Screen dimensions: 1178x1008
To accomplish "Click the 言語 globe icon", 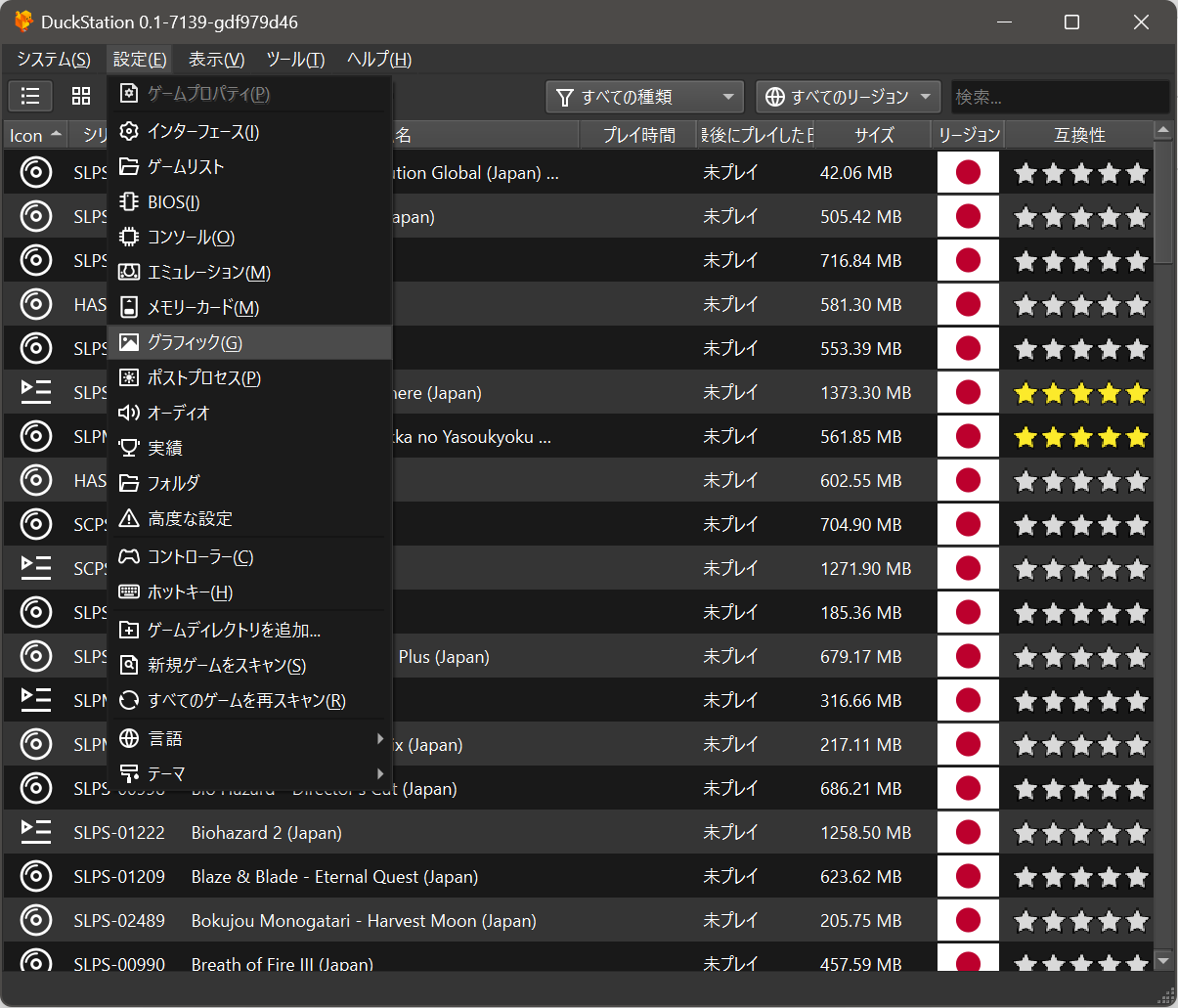I will (x=129, y=738).
